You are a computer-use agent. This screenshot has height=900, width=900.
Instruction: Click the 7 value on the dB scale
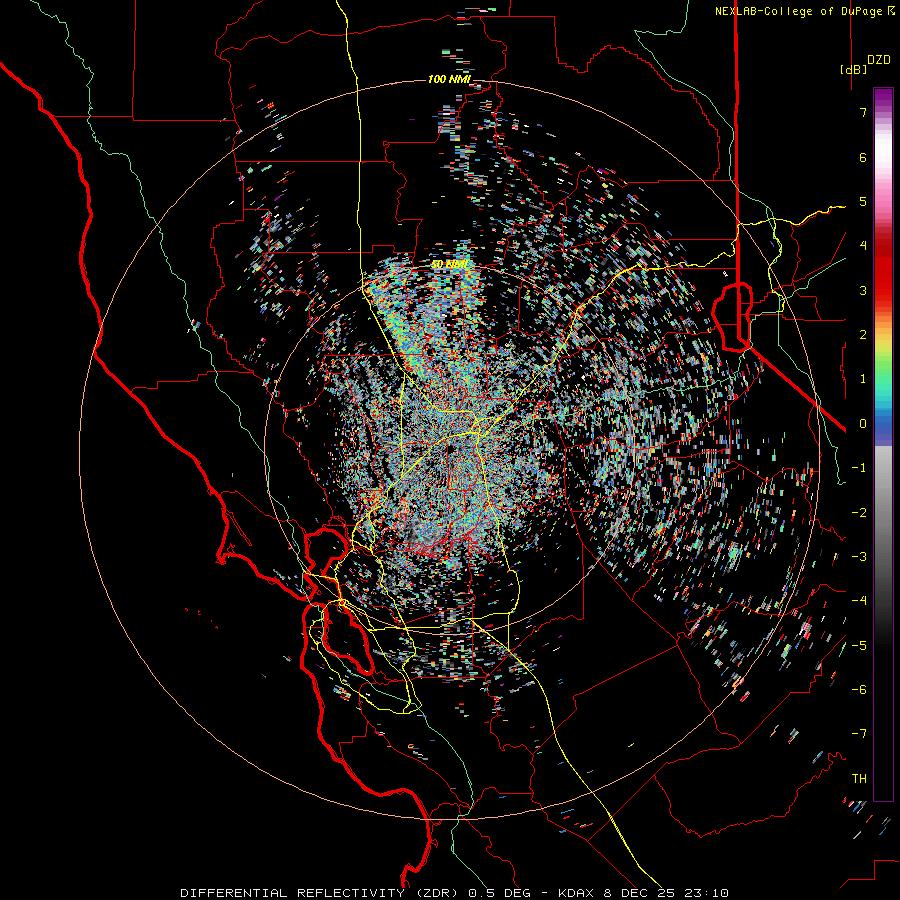(x=863, y=112)
